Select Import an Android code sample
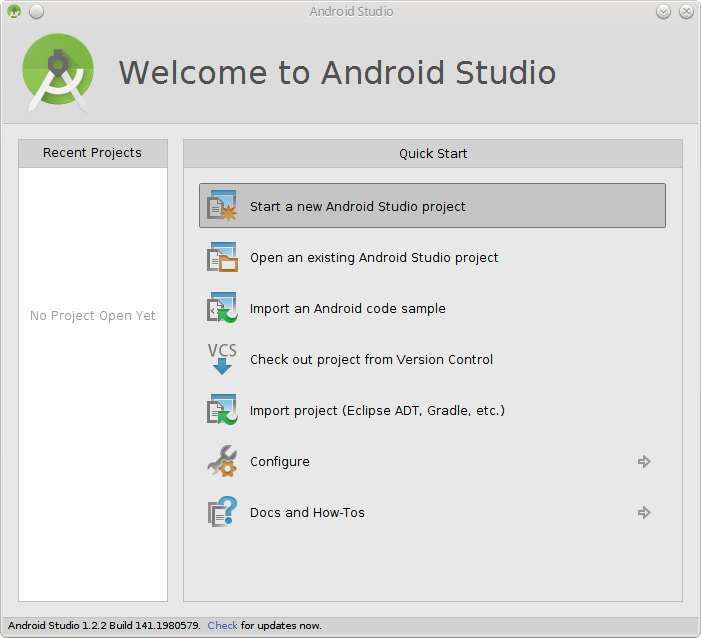The height and width of the screenshot is (638, 701). 347,308
